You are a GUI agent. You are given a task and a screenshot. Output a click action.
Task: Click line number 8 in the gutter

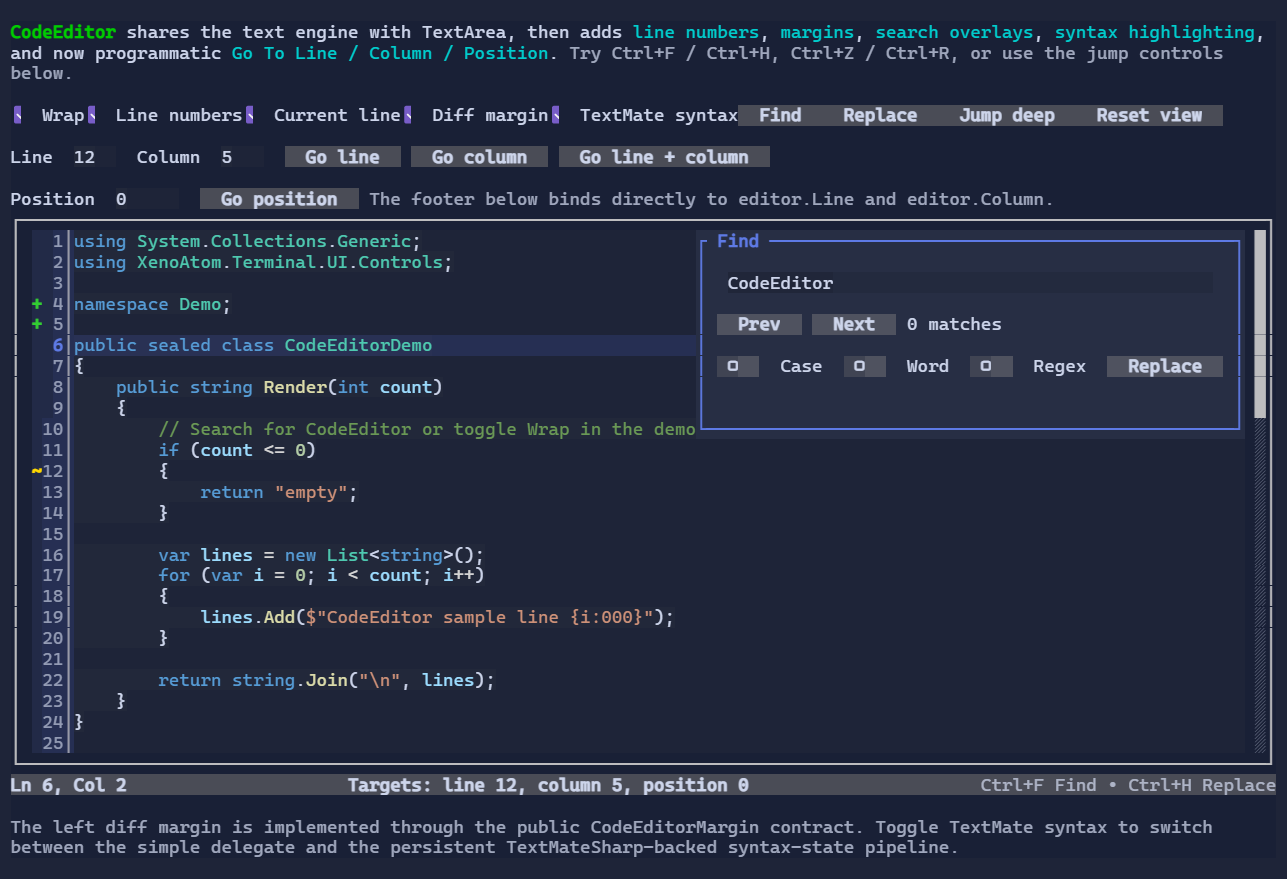point(58,387)
